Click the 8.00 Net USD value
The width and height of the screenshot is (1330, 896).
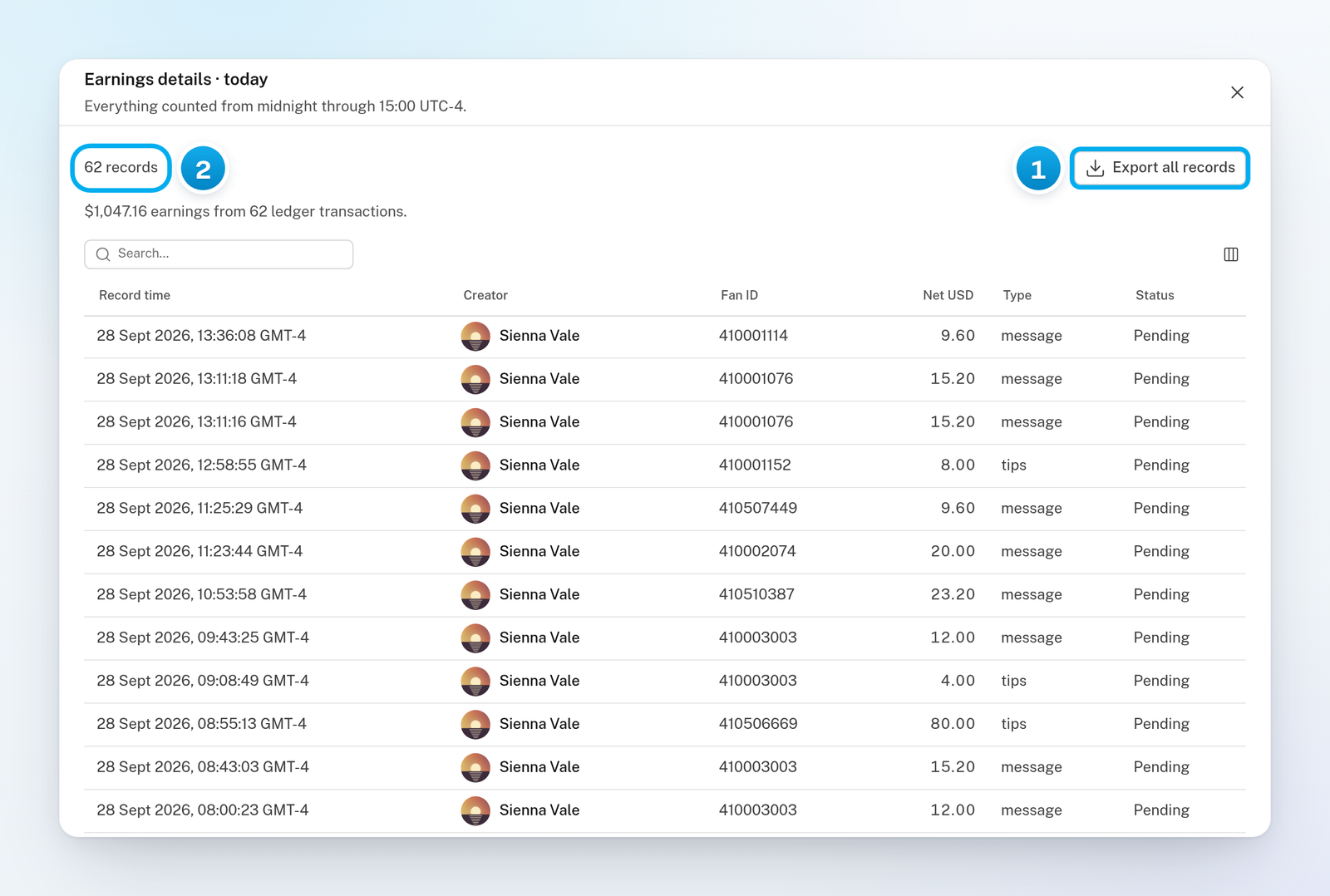point(958,465)
